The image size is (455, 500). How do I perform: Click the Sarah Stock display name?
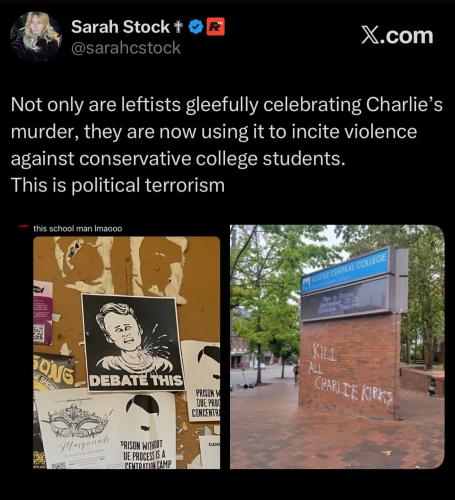coord(120,27)
